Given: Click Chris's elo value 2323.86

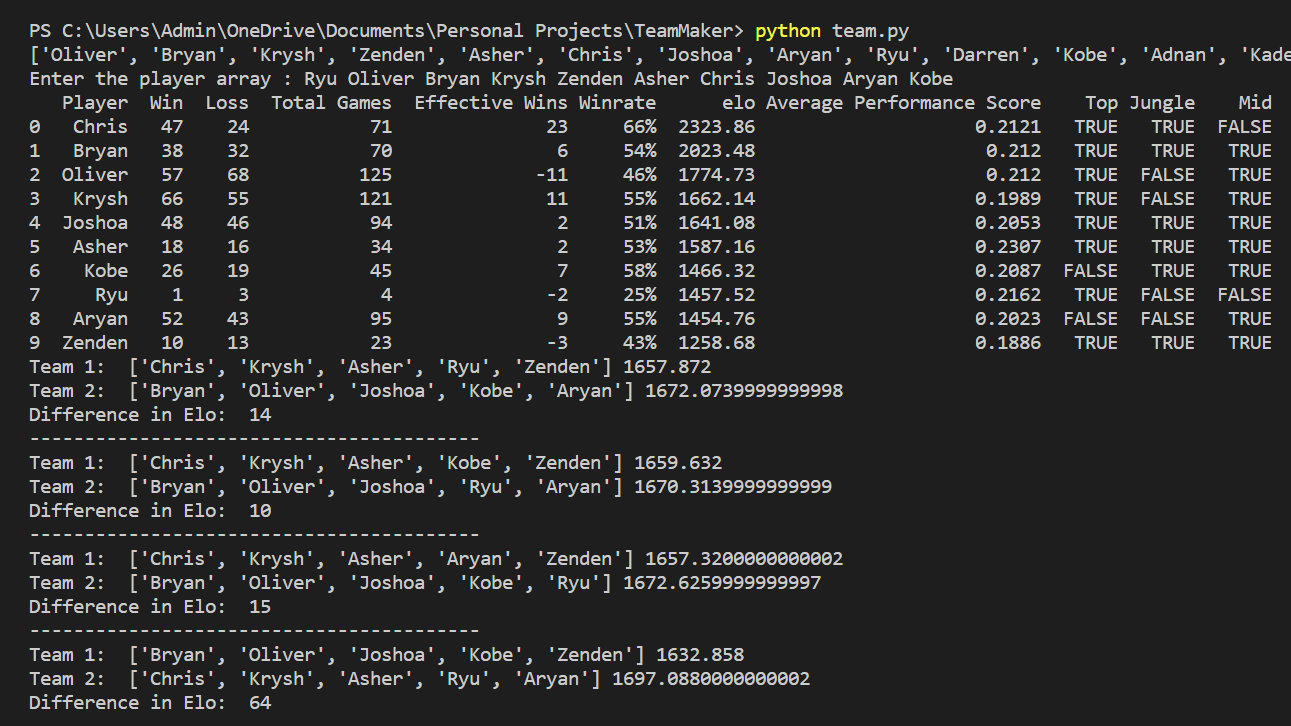Looking at the screenshot, I should coord(717,127).
